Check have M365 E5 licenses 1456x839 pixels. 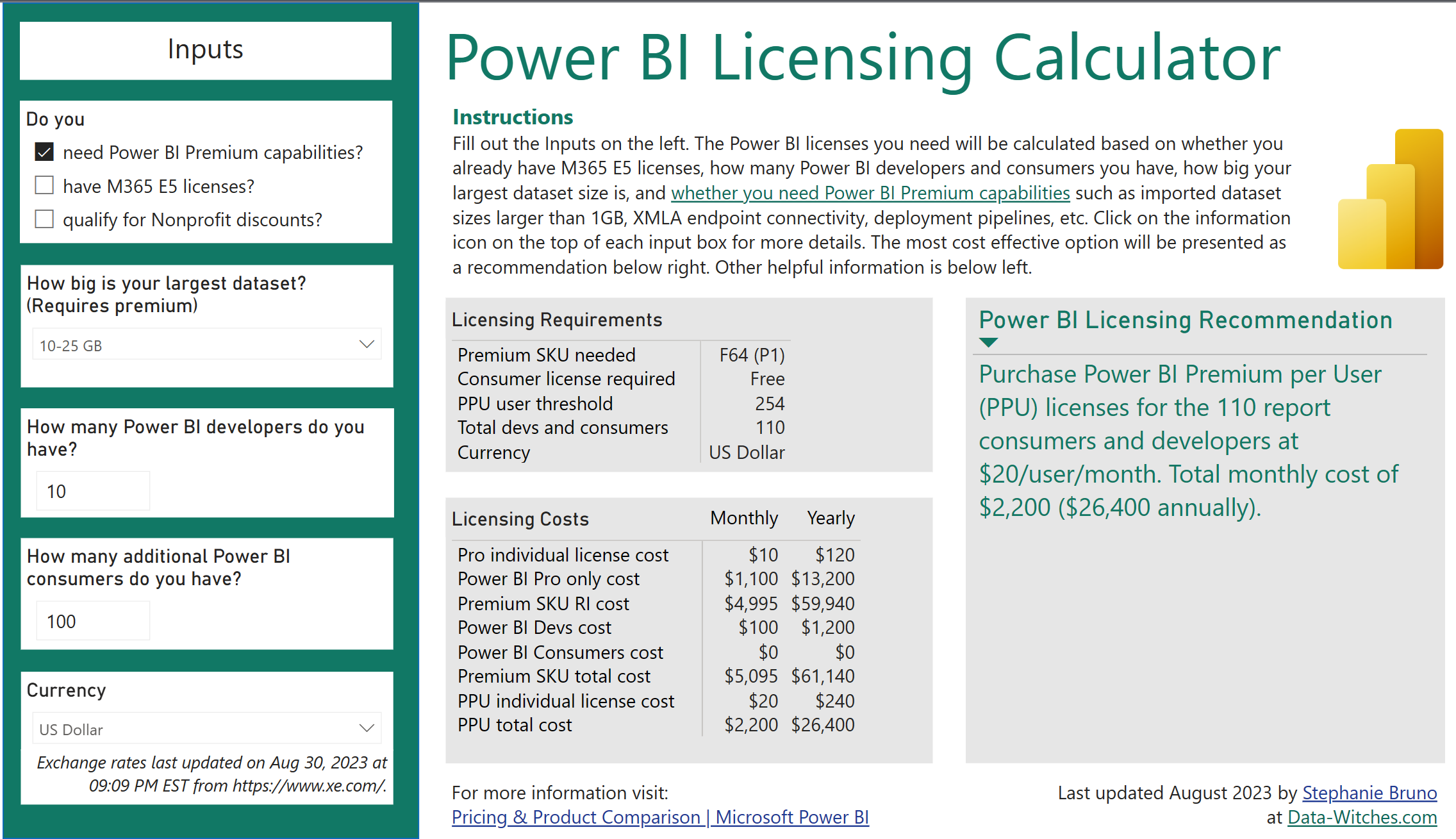(x=44, y=185)
